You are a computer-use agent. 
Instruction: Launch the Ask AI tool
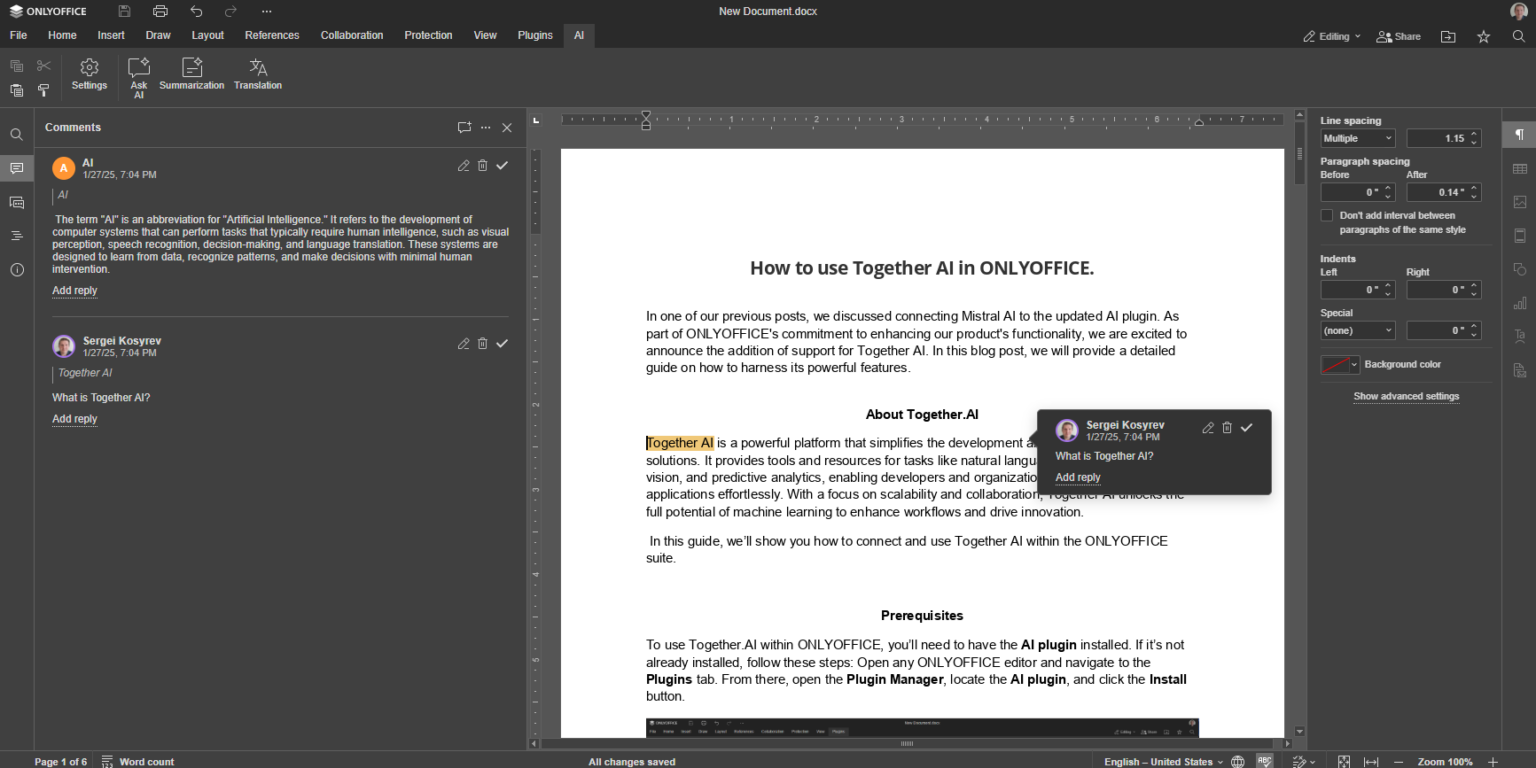coord(139,78)
